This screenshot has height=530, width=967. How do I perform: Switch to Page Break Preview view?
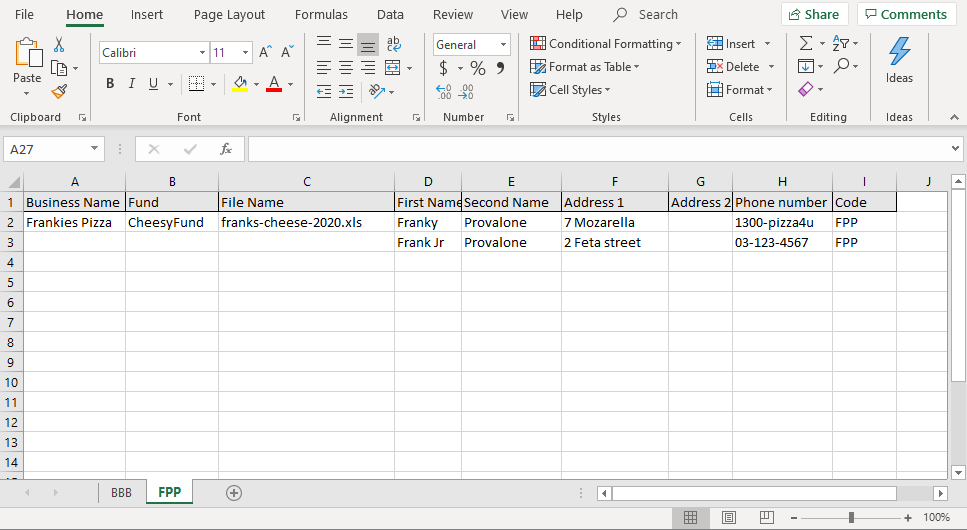point(767,518)
